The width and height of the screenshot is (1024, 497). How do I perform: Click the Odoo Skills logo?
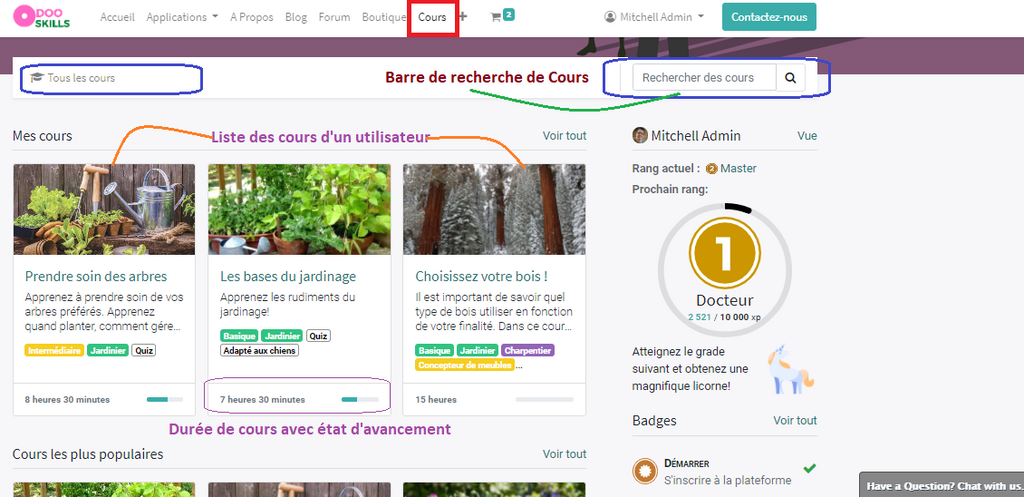[x=42, y=17]
